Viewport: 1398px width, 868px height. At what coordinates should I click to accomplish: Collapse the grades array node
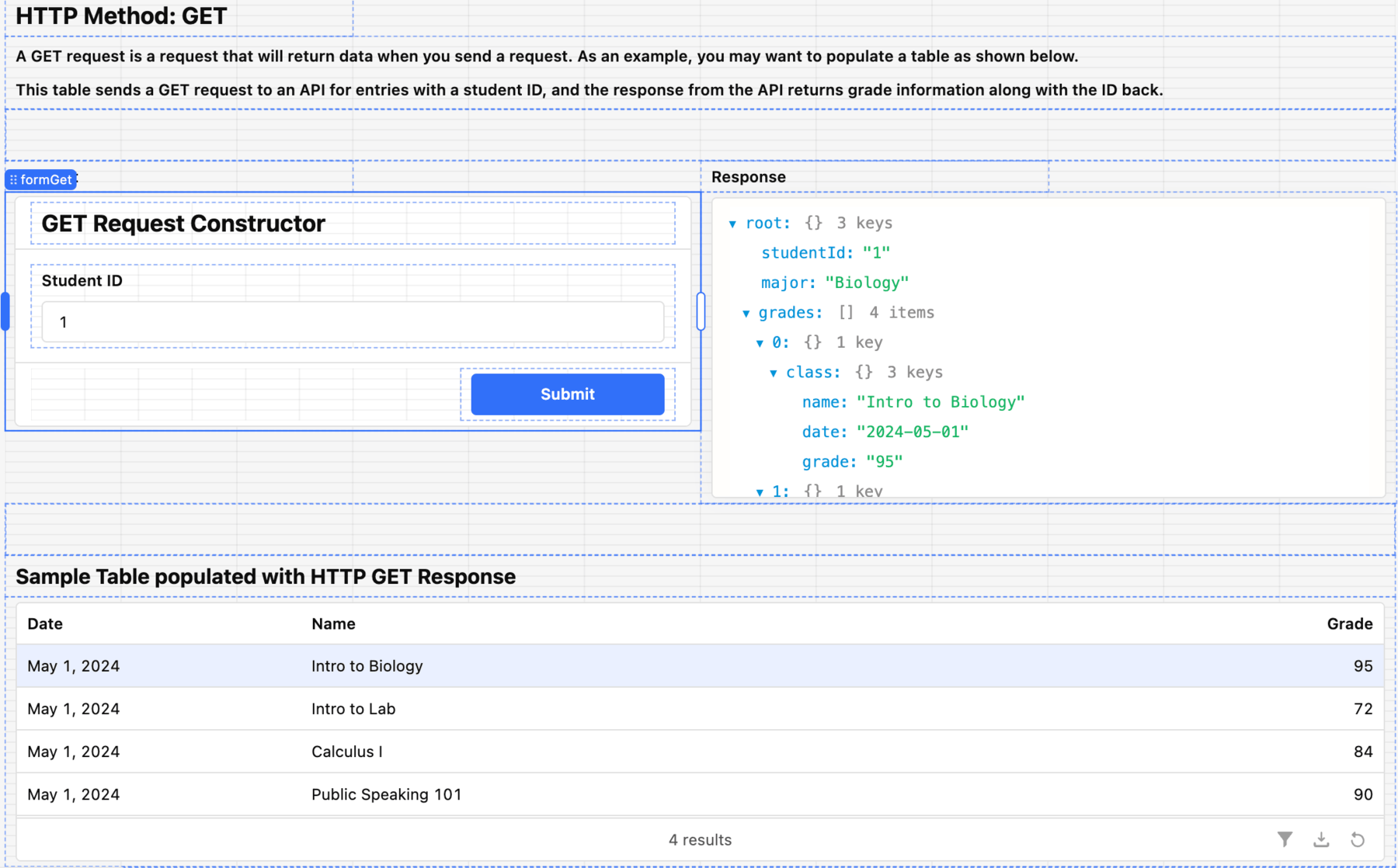coord(746,313)
